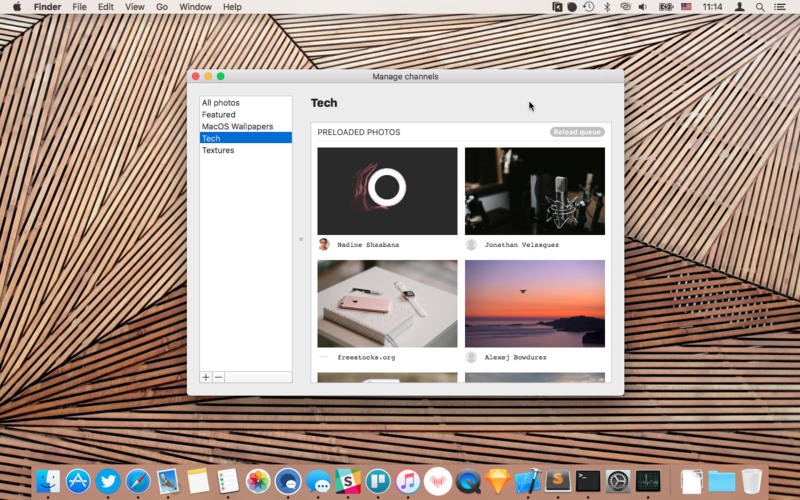800x500 pixels.
Task: Open the View menu
Action: coord(135,7)
